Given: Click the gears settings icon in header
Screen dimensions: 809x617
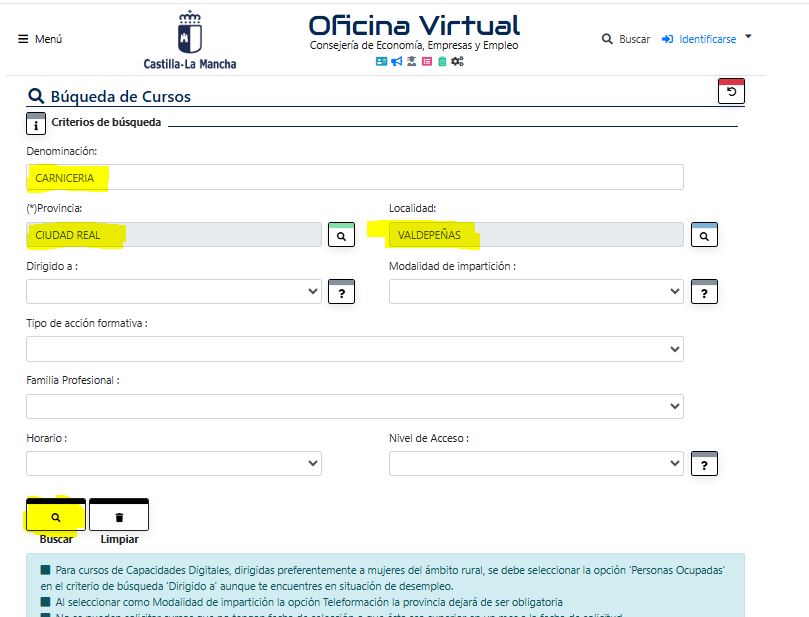Looking at the screenshot, I should tap(457, 61).
